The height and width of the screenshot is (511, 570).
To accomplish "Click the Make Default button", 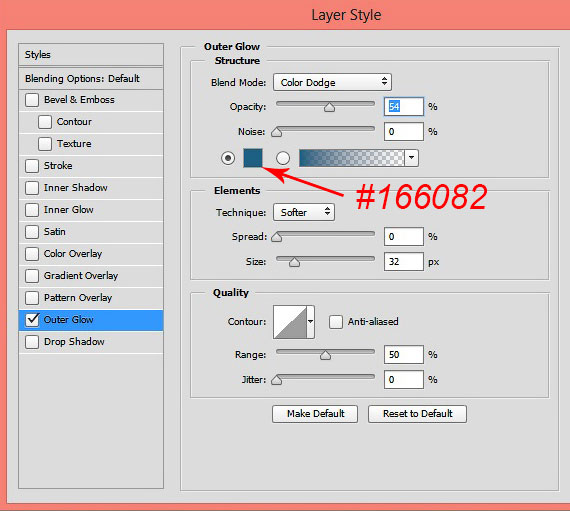I will click(x=315, y=414).
